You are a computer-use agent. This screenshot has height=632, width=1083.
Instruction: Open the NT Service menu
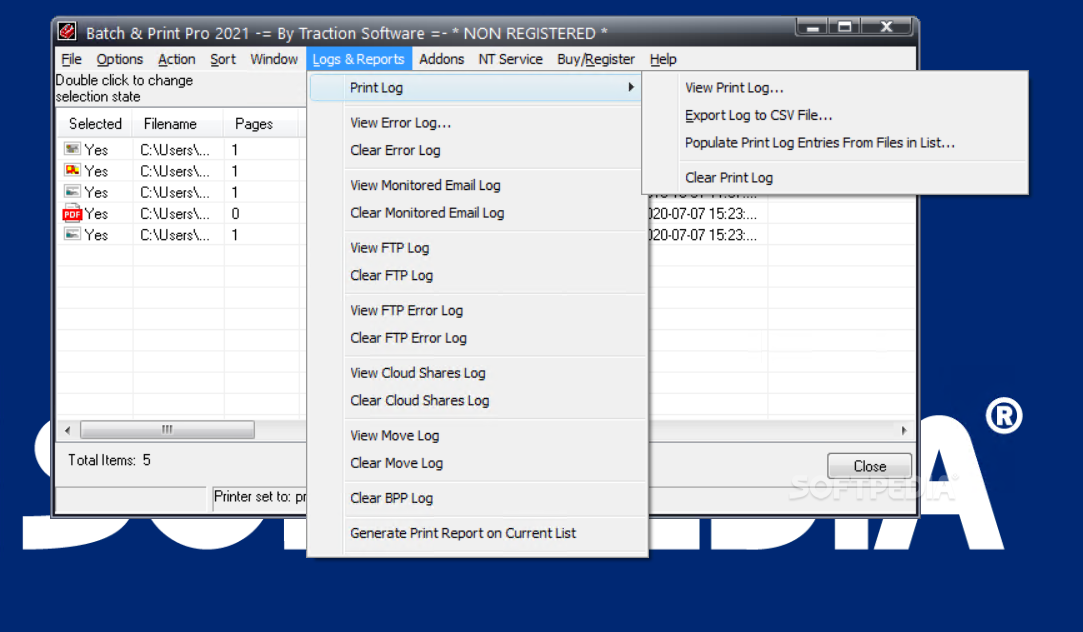[x=510, y=59]
